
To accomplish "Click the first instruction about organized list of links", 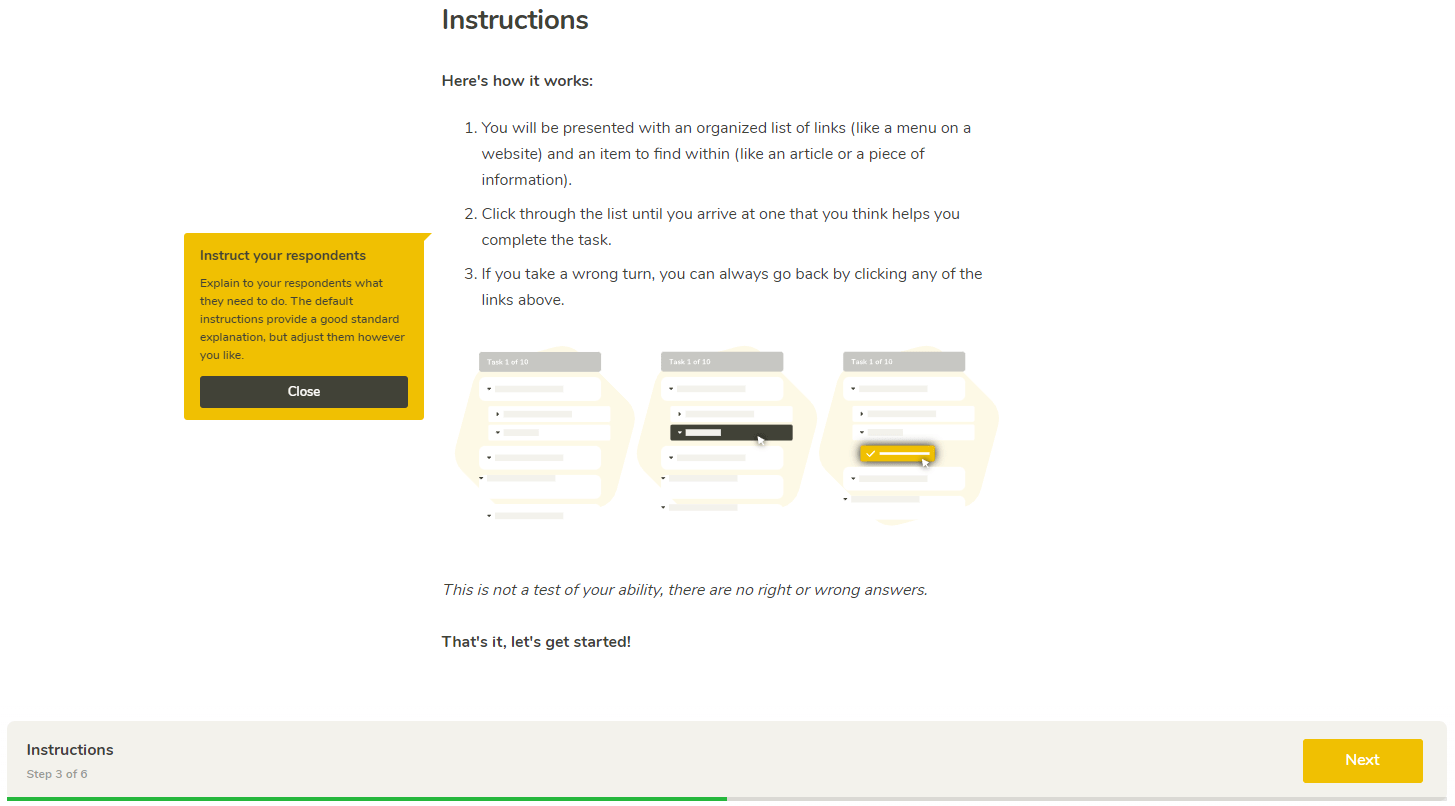I will coord(726,154).
